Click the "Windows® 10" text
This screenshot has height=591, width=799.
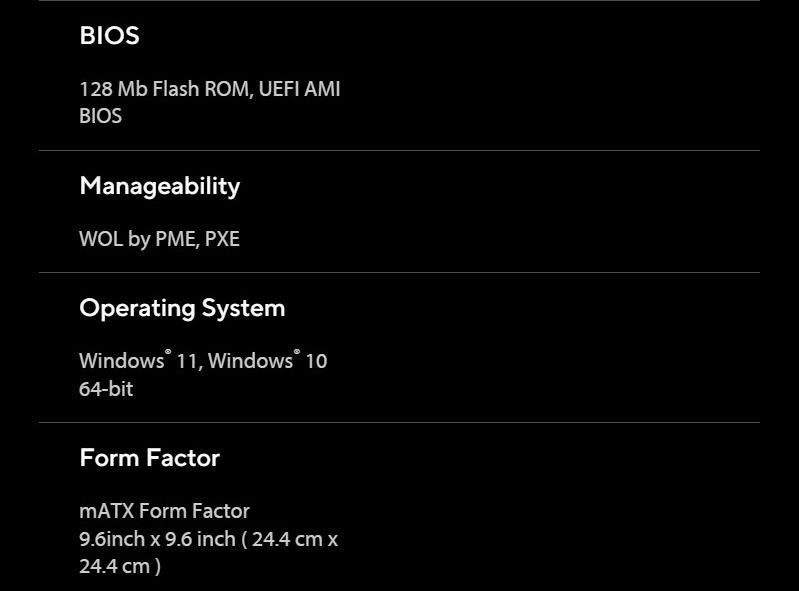tap(267, 361)
